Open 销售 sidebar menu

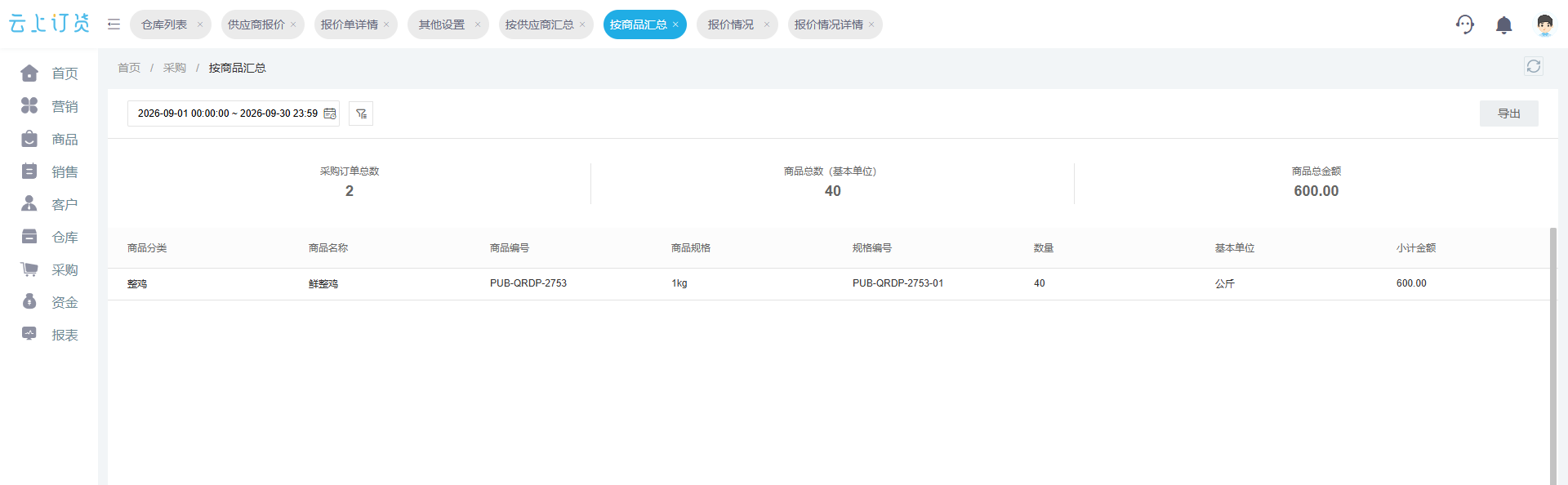pyautogui.click(x=49, y=171)
